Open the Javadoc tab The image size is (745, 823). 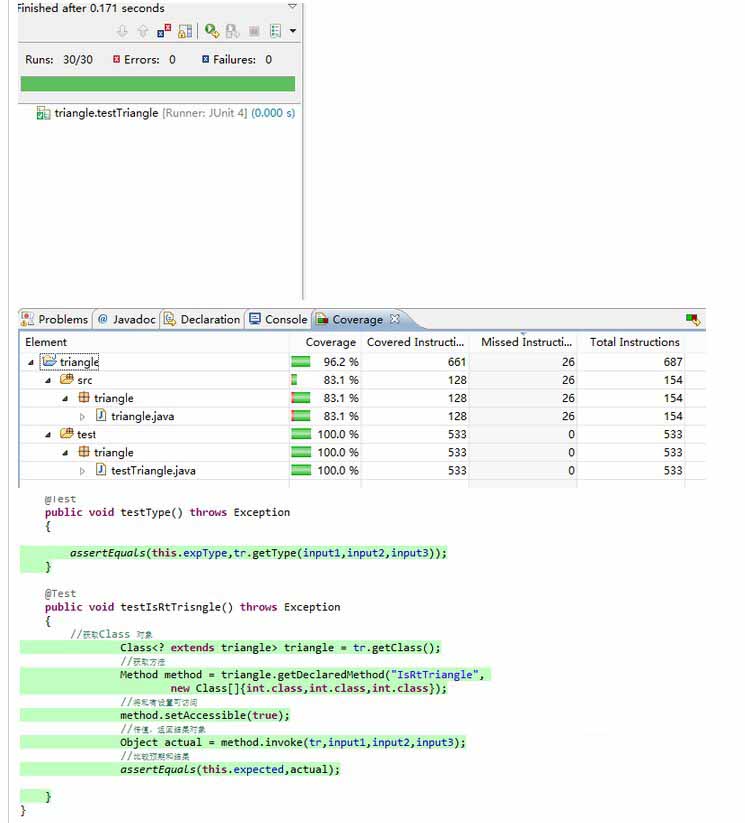(125, 319)
